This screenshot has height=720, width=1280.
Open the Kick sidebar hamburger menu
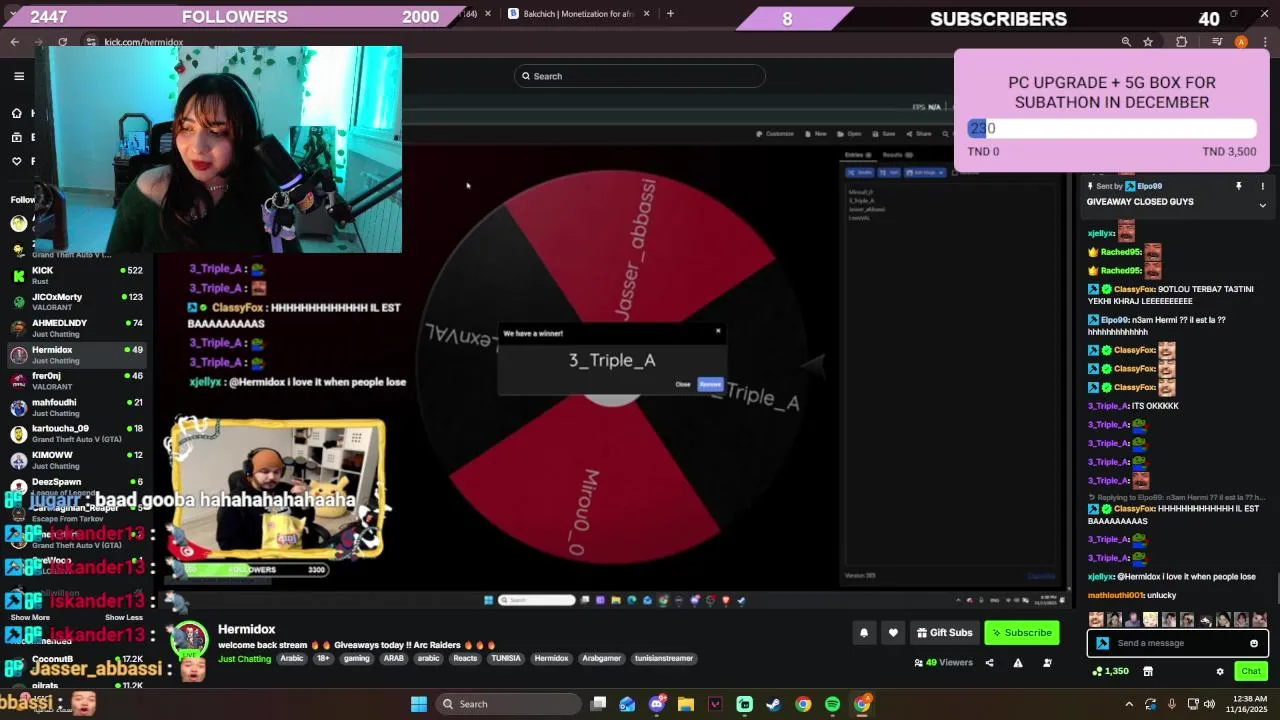[19, 76]
